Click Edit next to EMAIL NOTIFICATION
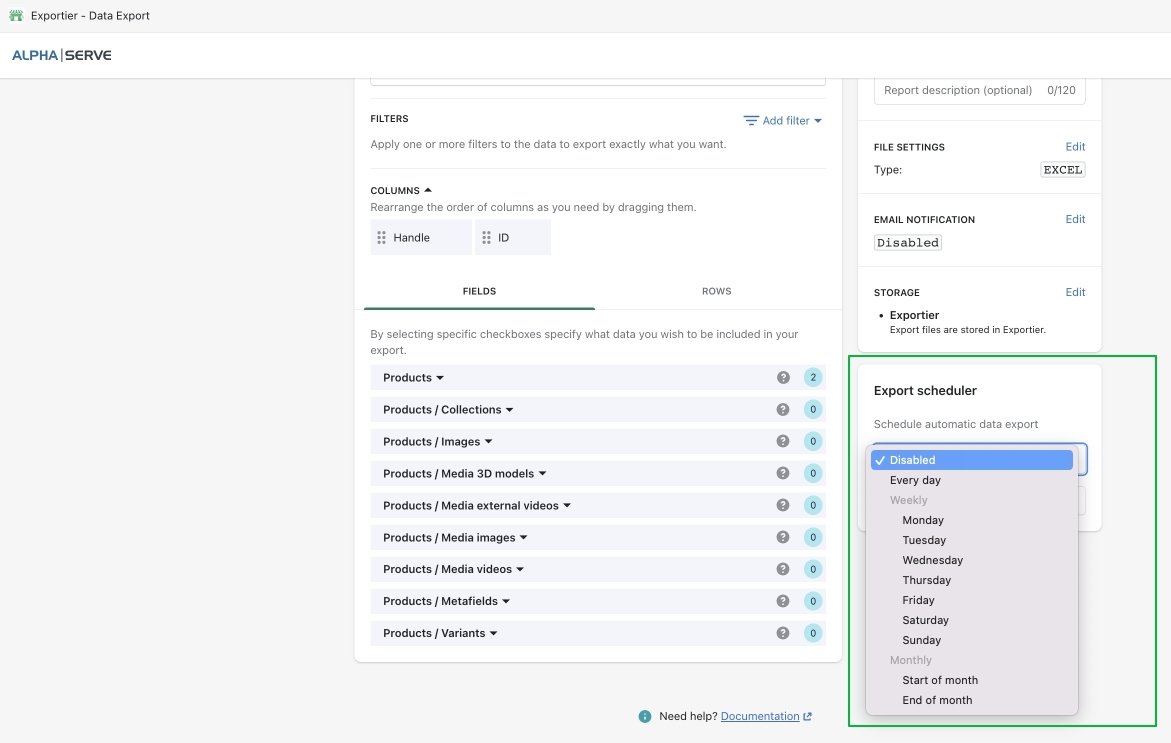This screenshot has width=1171, height=743. (x=1075, y=219)
